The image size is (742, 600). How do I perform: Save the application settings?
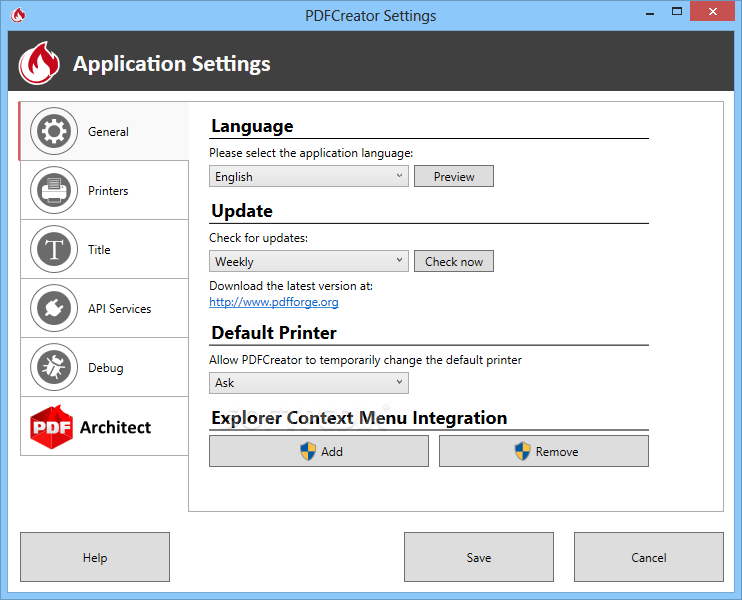(479, 557)
